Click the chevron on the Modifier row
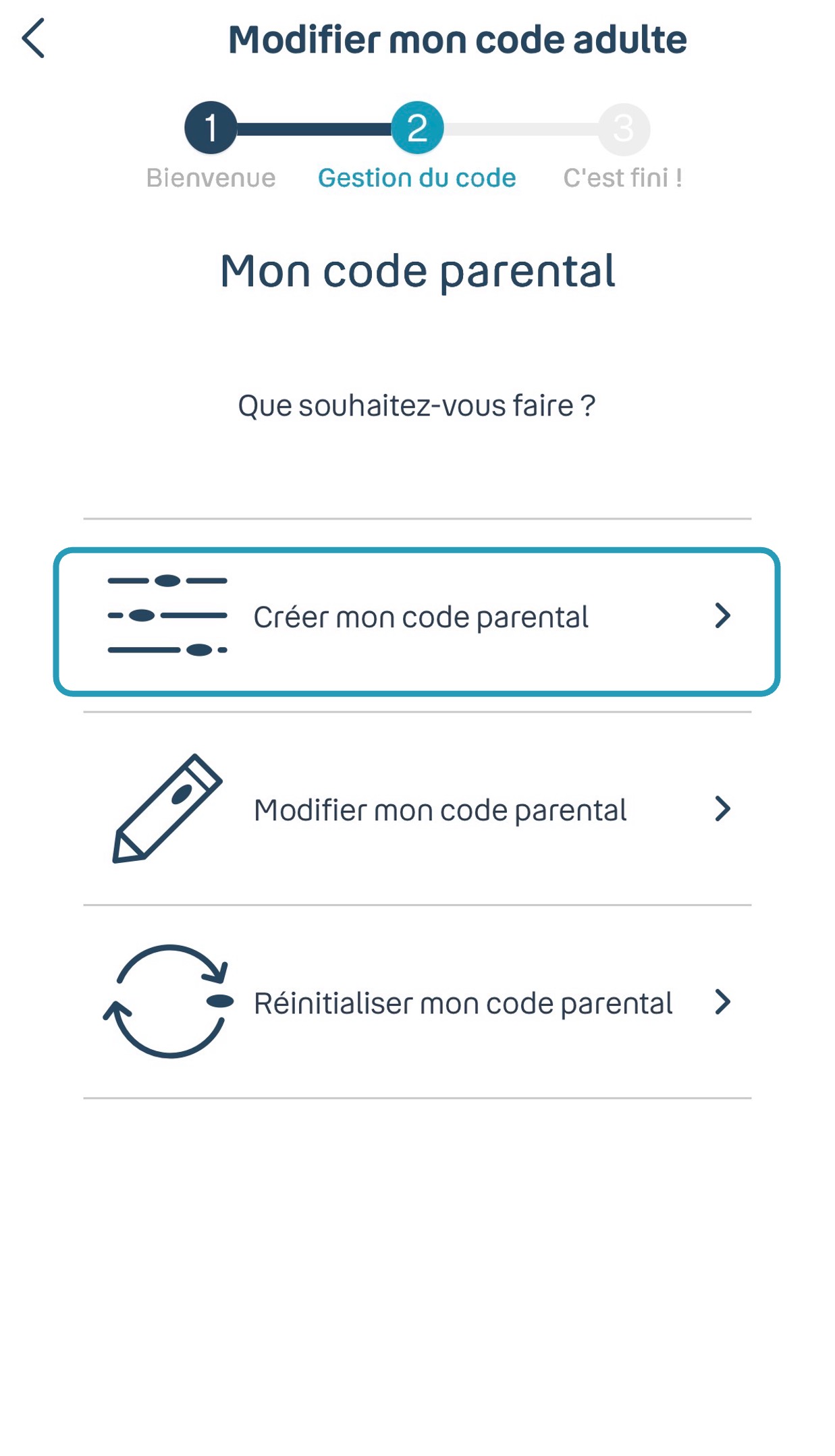The width and height of the screenshot is (835, 1456). (722, 808)
